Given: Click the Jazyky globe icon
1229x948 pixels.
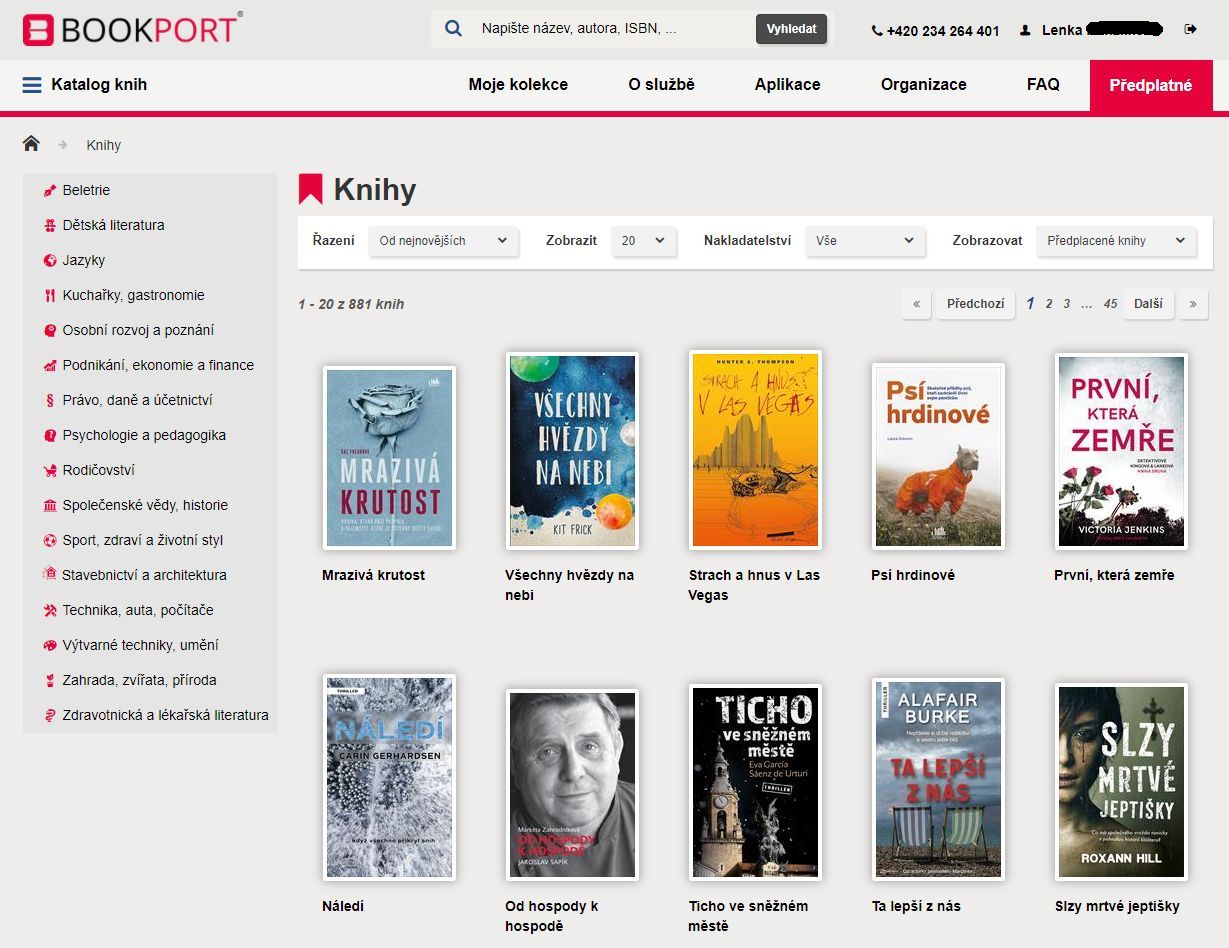Looking at the screenshot, I should [50, 260].
